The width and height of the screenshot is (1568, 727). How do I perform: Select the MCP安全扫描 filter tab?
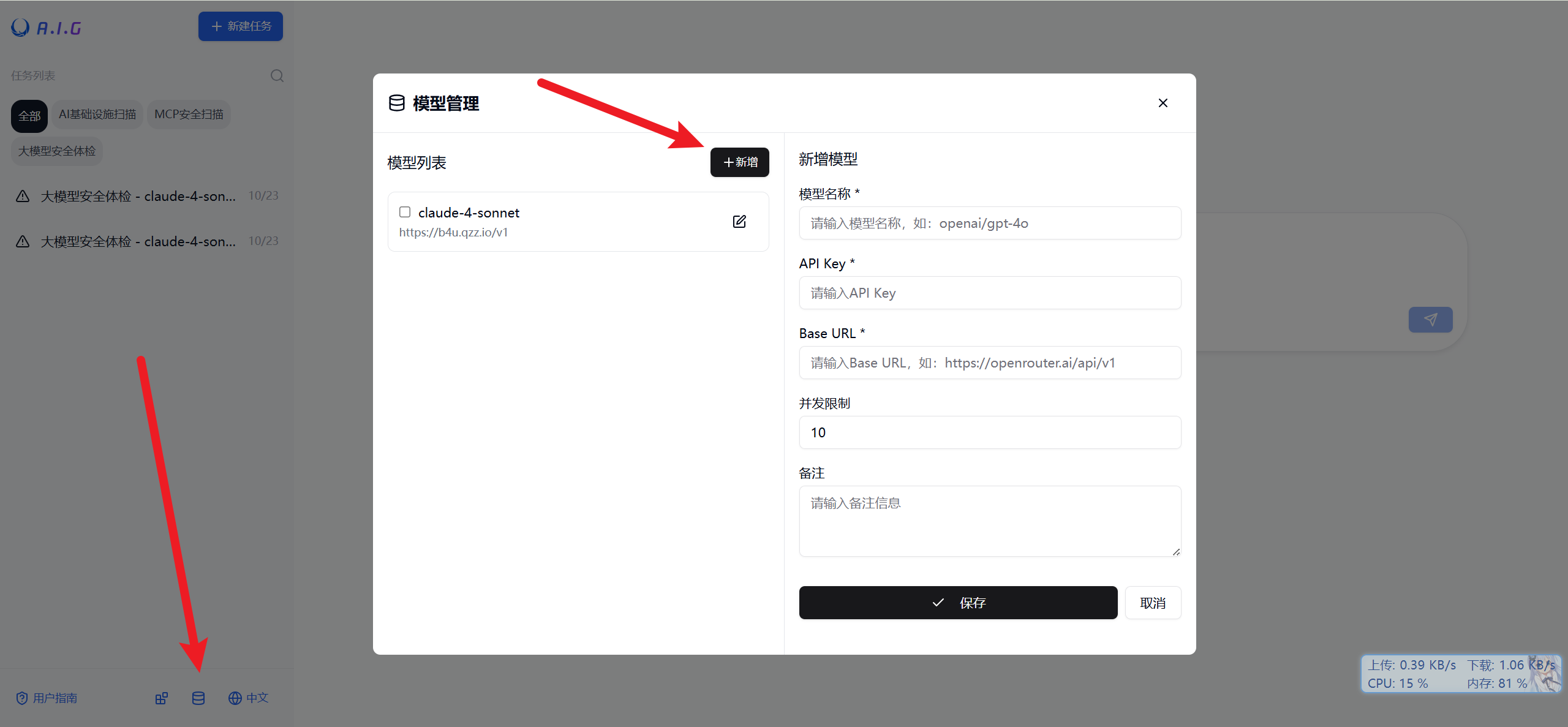pos(189,115)
